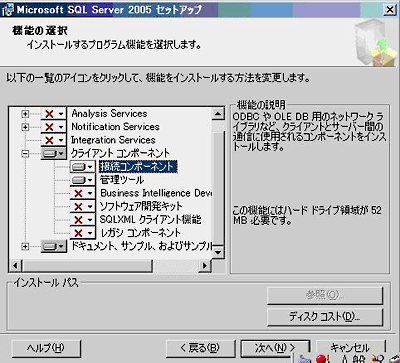Select Notification Services feature label

pyautogui.click(x=115, y=127)
